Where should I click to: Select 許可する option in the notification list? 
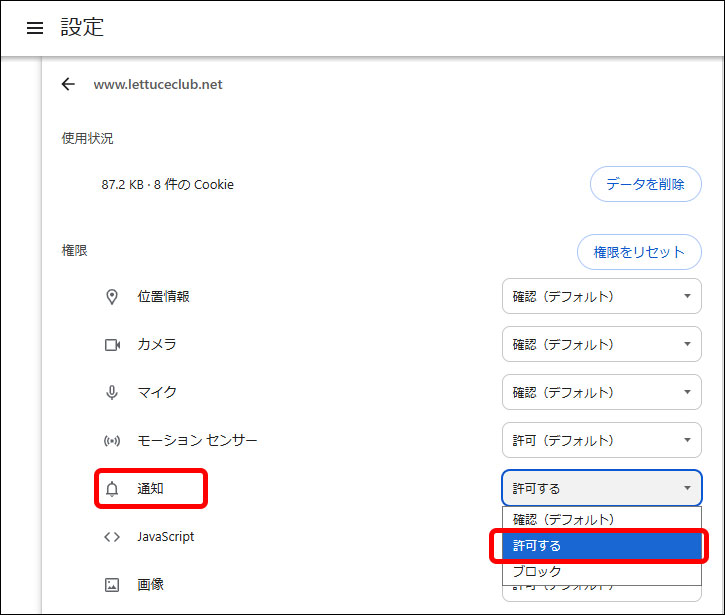602,546
